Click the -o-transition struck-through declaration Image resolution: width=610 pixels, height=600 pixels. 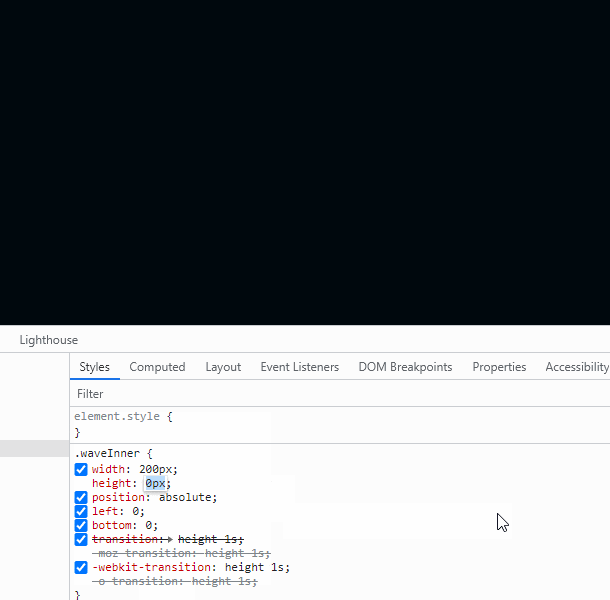pyautogui.click(x=175, y=581)
